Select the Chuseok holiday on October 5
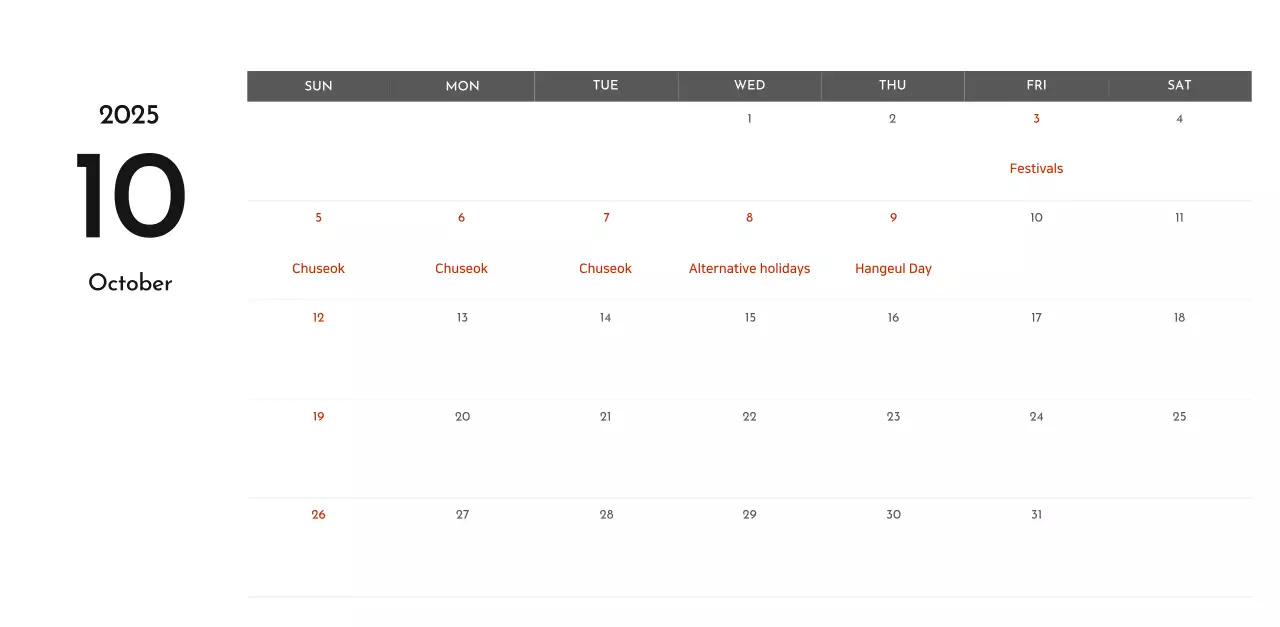Viewport: 1280px width, 627px height. [x=318, y=268]
